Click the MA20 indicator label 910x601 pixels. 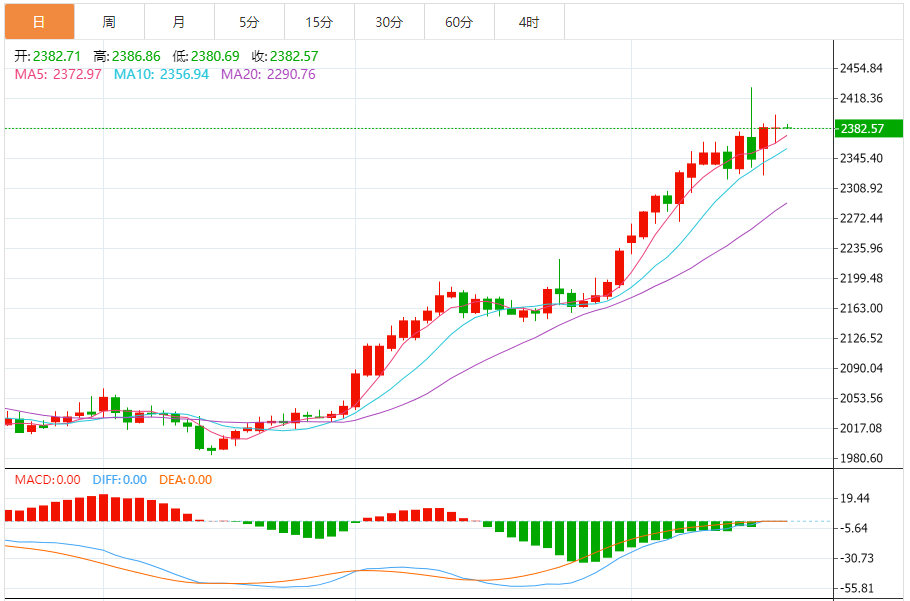(268, 74)
